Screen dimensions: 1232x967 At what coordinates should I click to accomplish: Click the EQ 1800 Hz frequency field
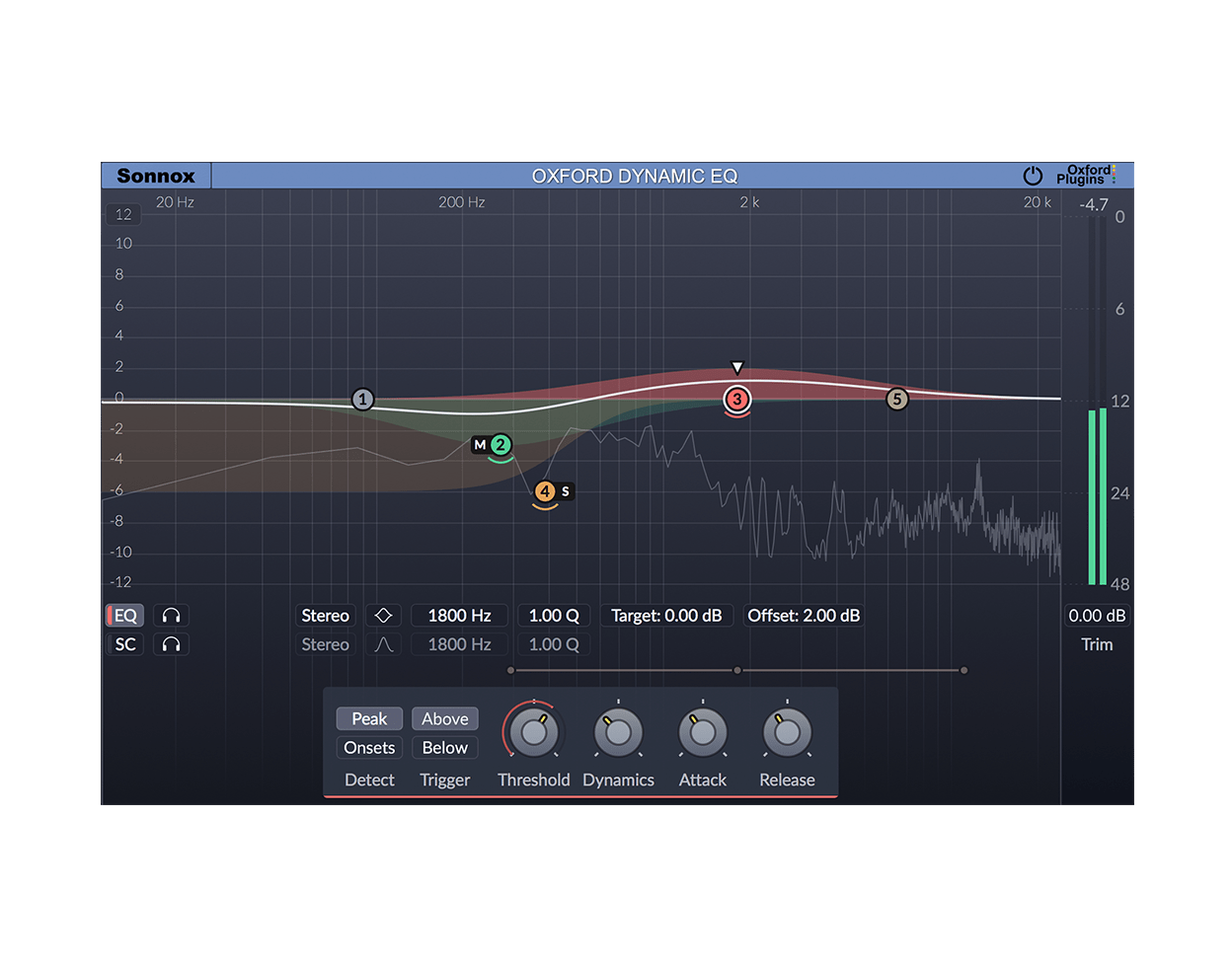click(460, 616)
